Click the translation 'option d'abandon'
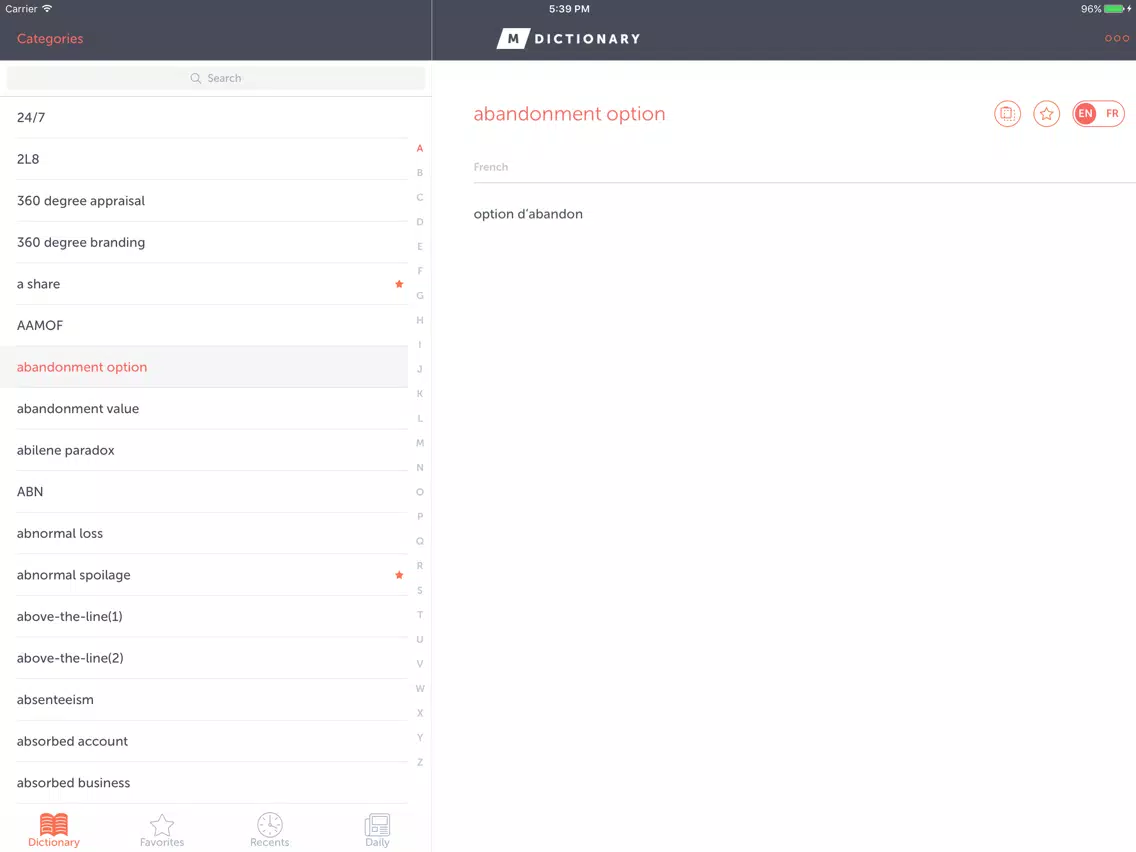Screen dimensions: 1136x852 pyautogui.click(x=528, y=214)
